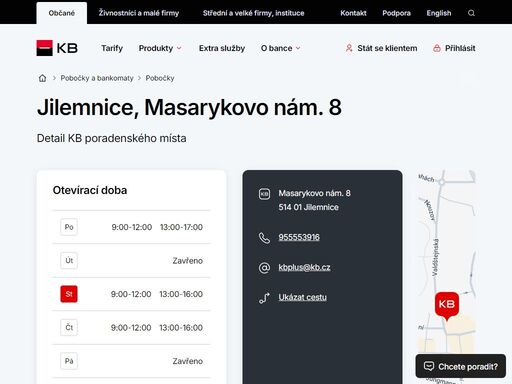Switch to Živnostníci a malé firmy tab

point(139,13)
